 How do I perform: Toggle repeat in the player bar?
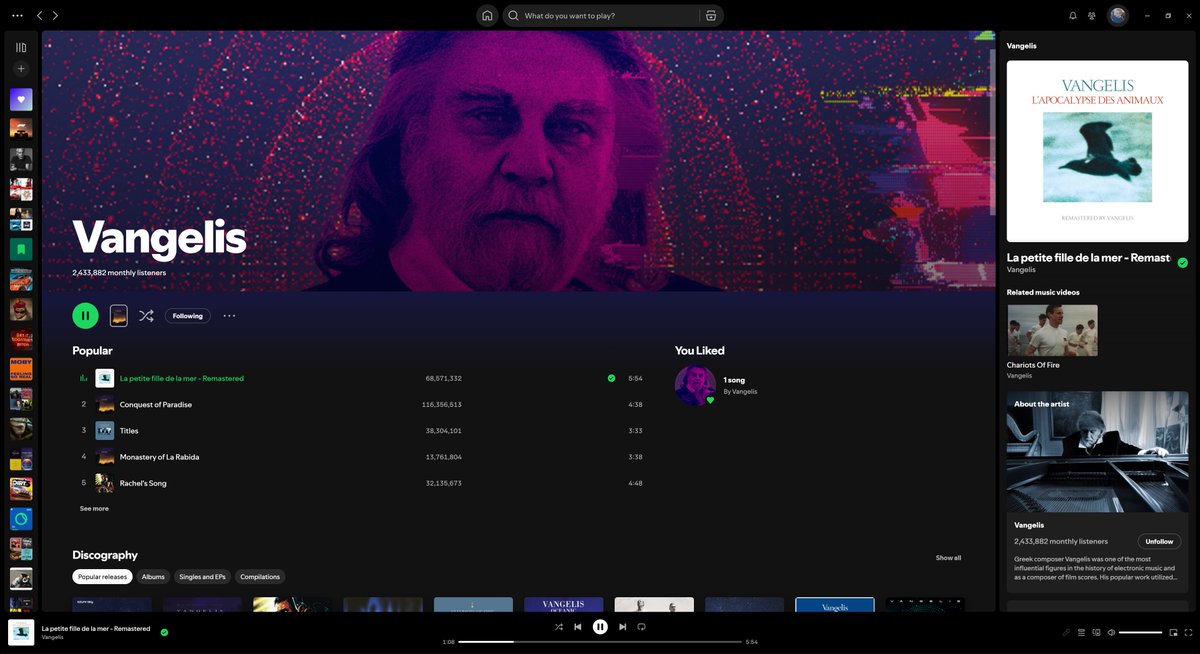coord(642,627)
